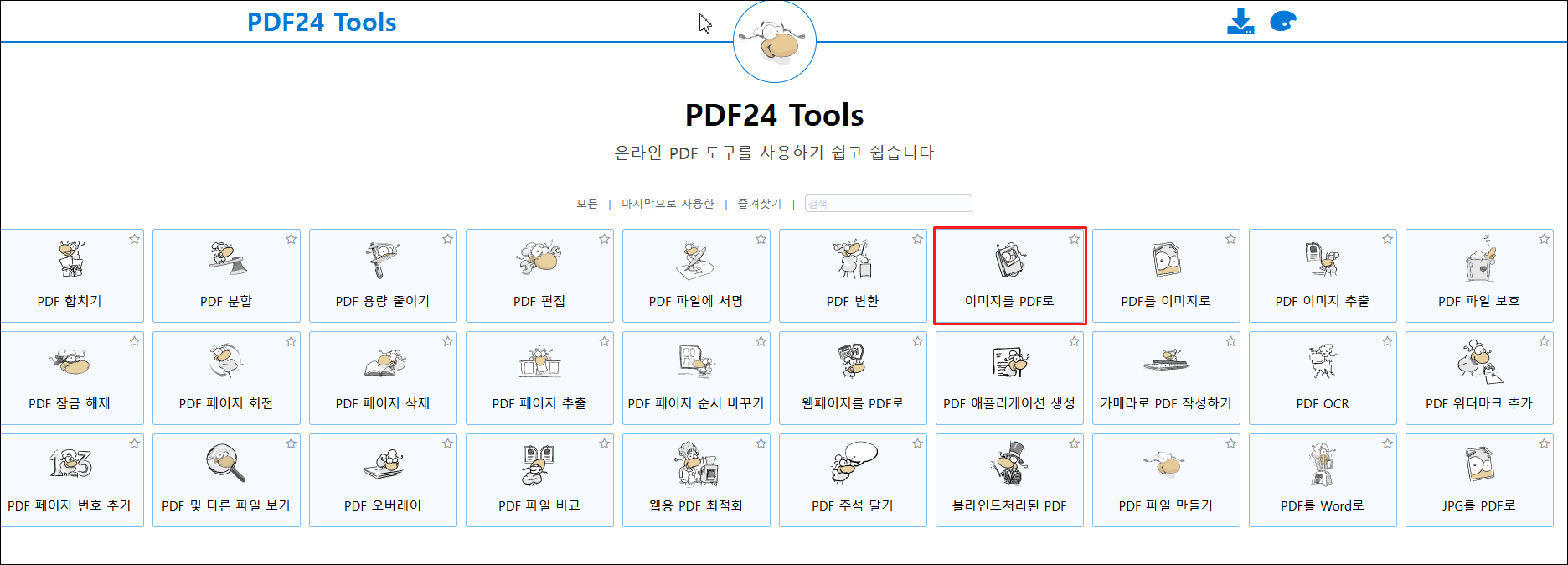Favorite the JPG를 PDF로 tool star
This screenshot has width=1568, height=565.
pos(1545,443)
